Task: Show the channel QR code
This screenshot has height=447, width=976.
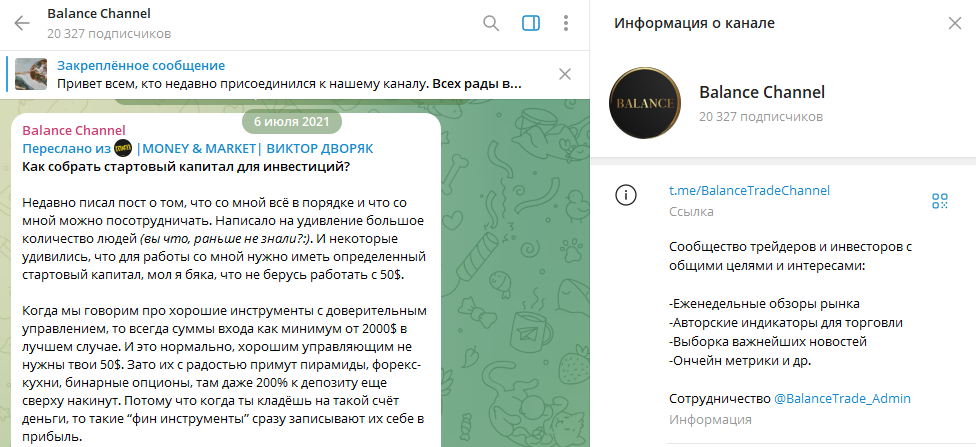Action: [x=939, y=200]
